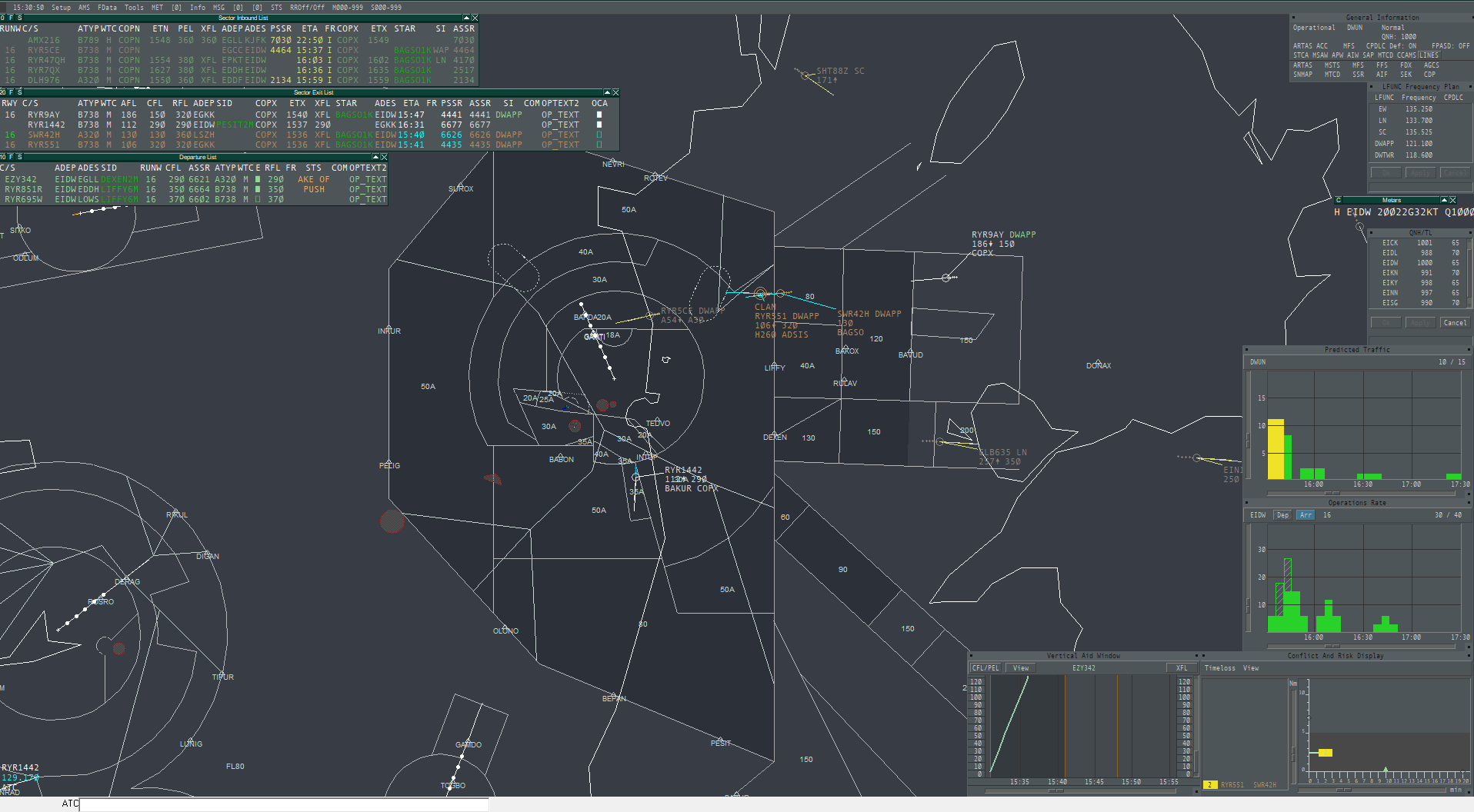Roll up the Sector Exit List window

[x=607, y=92]
